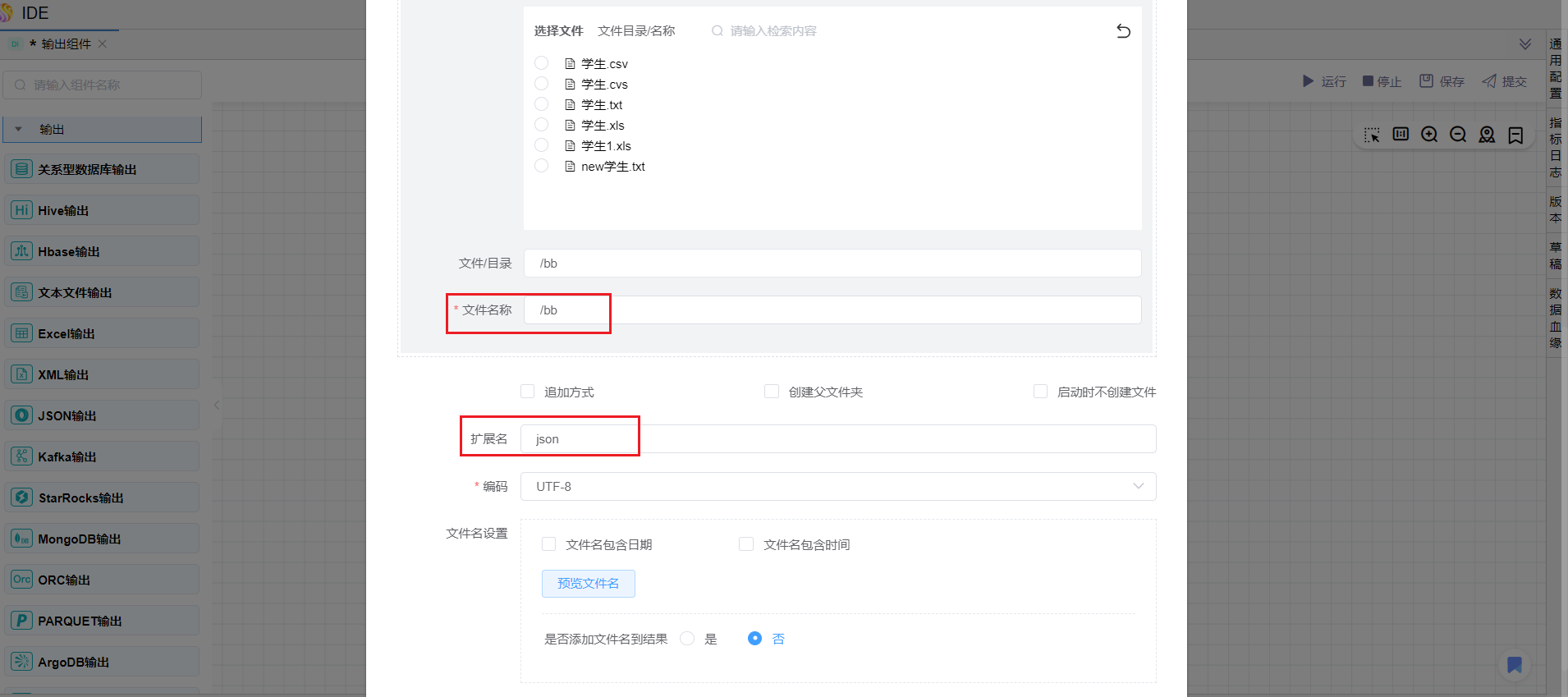
Task: Click the area selection cursor icon
Action: [x=1372, y=135]
